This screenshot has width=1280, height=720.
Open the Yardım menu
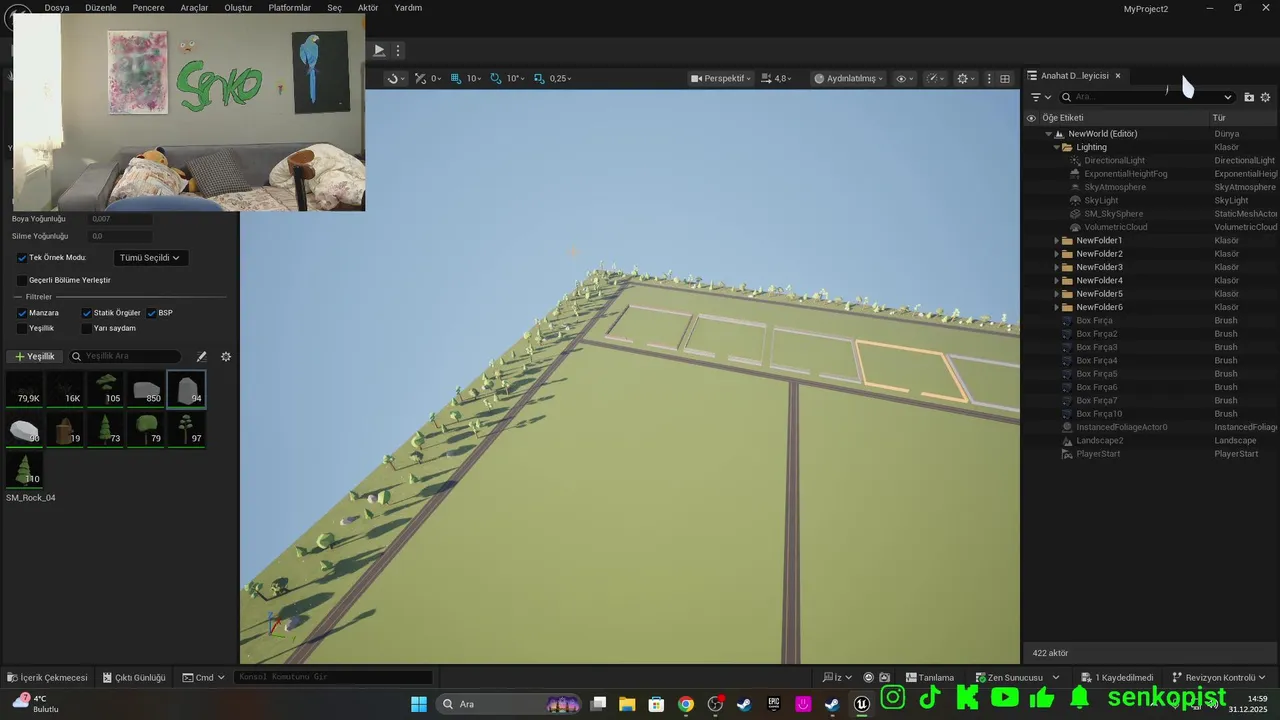click(x=408, y=7)
